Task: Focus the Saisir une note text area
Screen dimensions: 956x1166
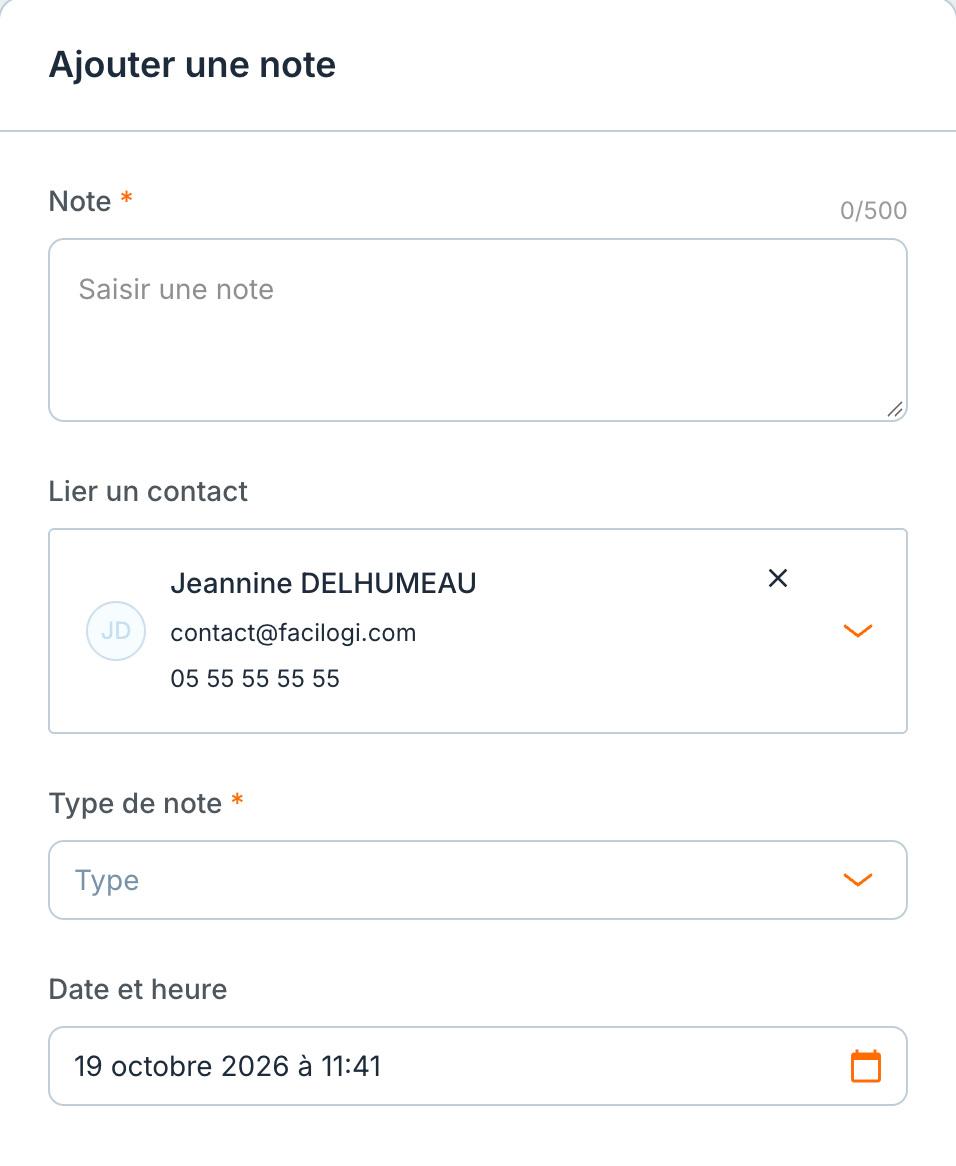Action: coord(478,330)
